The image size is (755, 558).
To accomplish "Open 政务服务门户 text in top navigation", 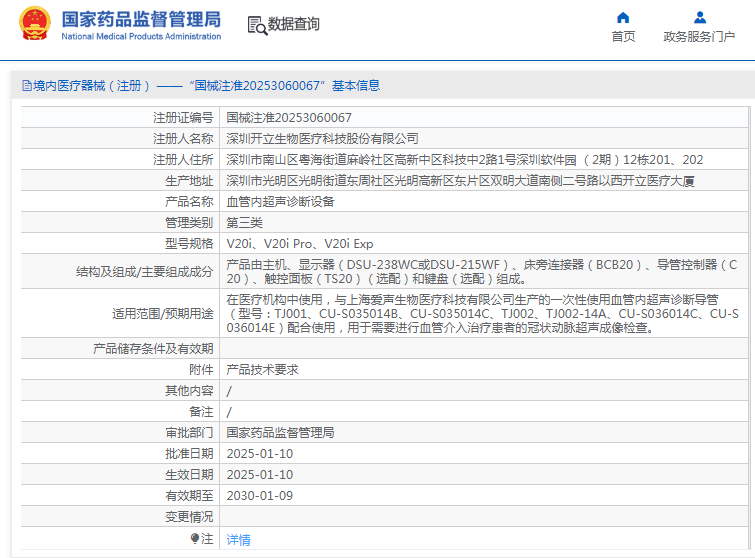I will (x=699, y=37).
